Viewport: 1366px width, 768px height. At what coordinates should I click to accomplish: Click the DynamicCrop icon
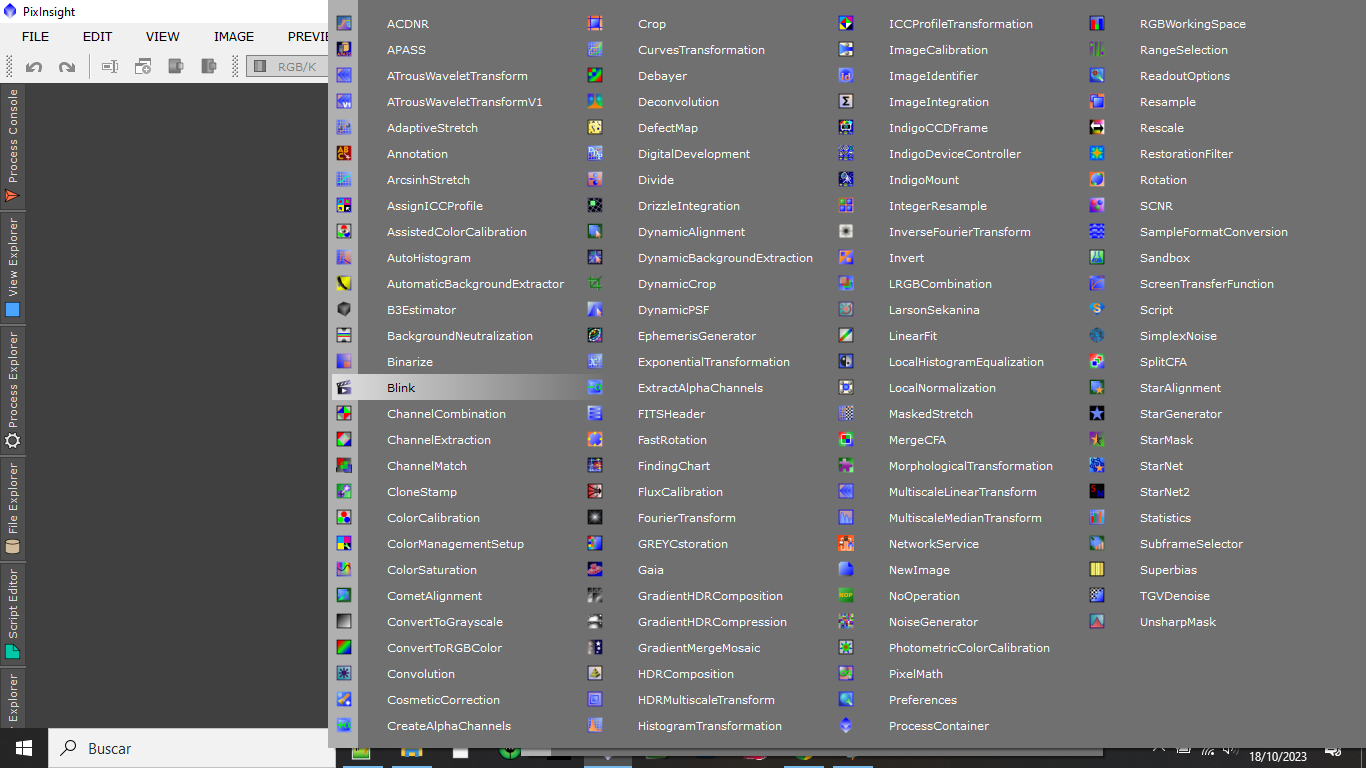pos(595,283)
